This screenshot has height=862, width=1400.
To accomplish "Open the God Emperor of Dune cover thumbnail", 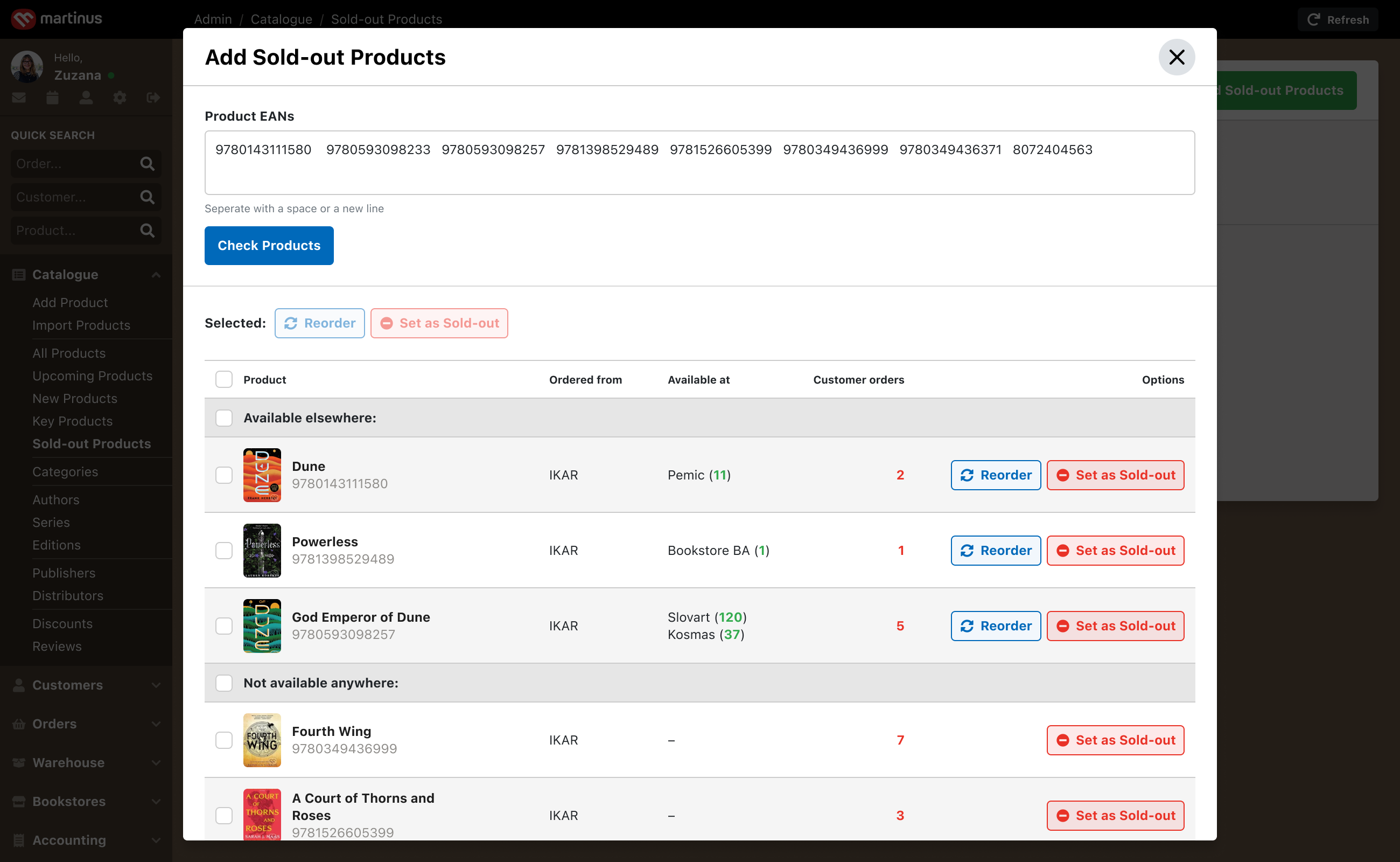I will [262, 626].
